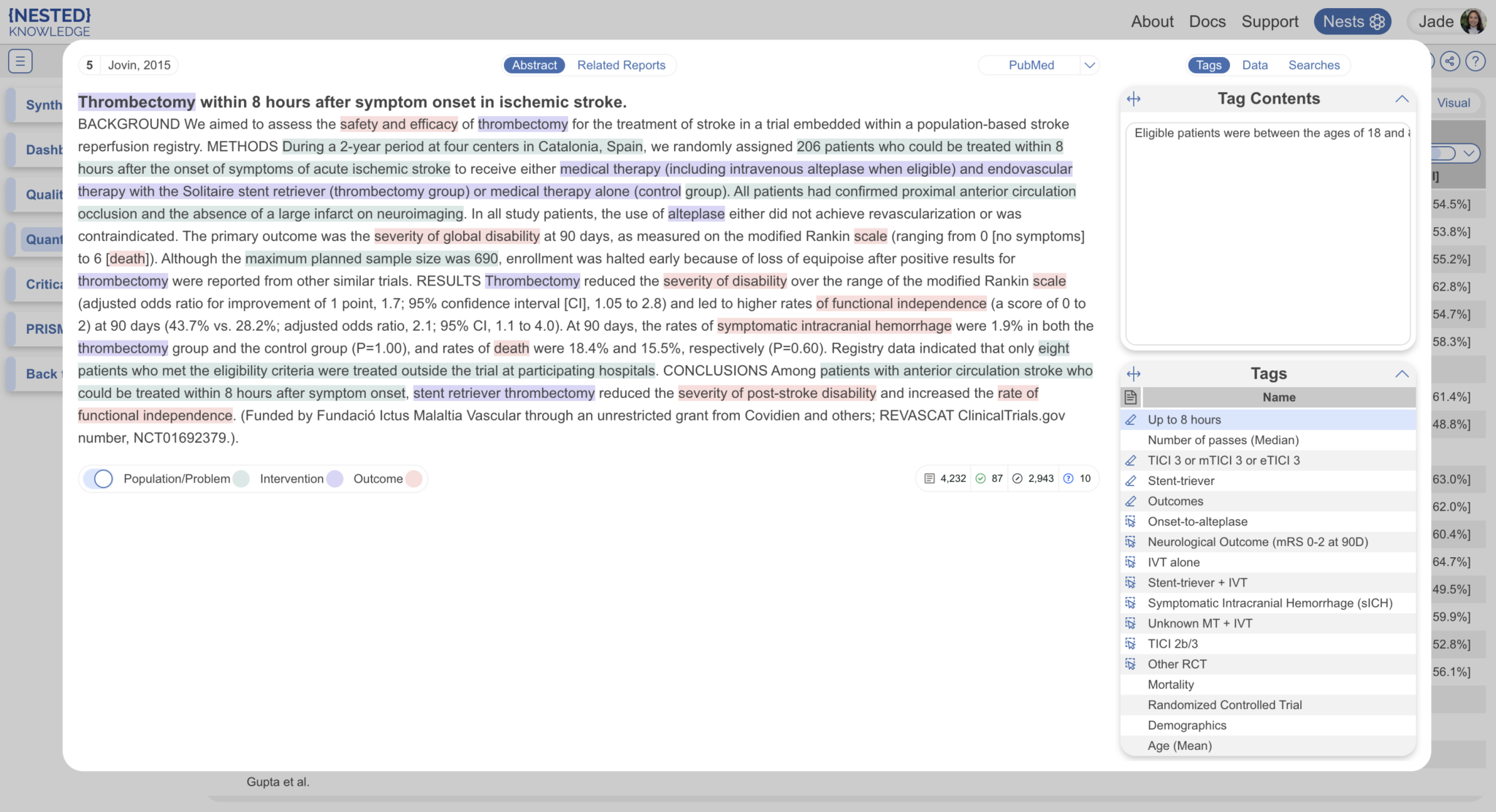Click the edit pencil icon beside Up to 8 hours
Viewport: 1496px width, 812px height.
[1131, 420]
